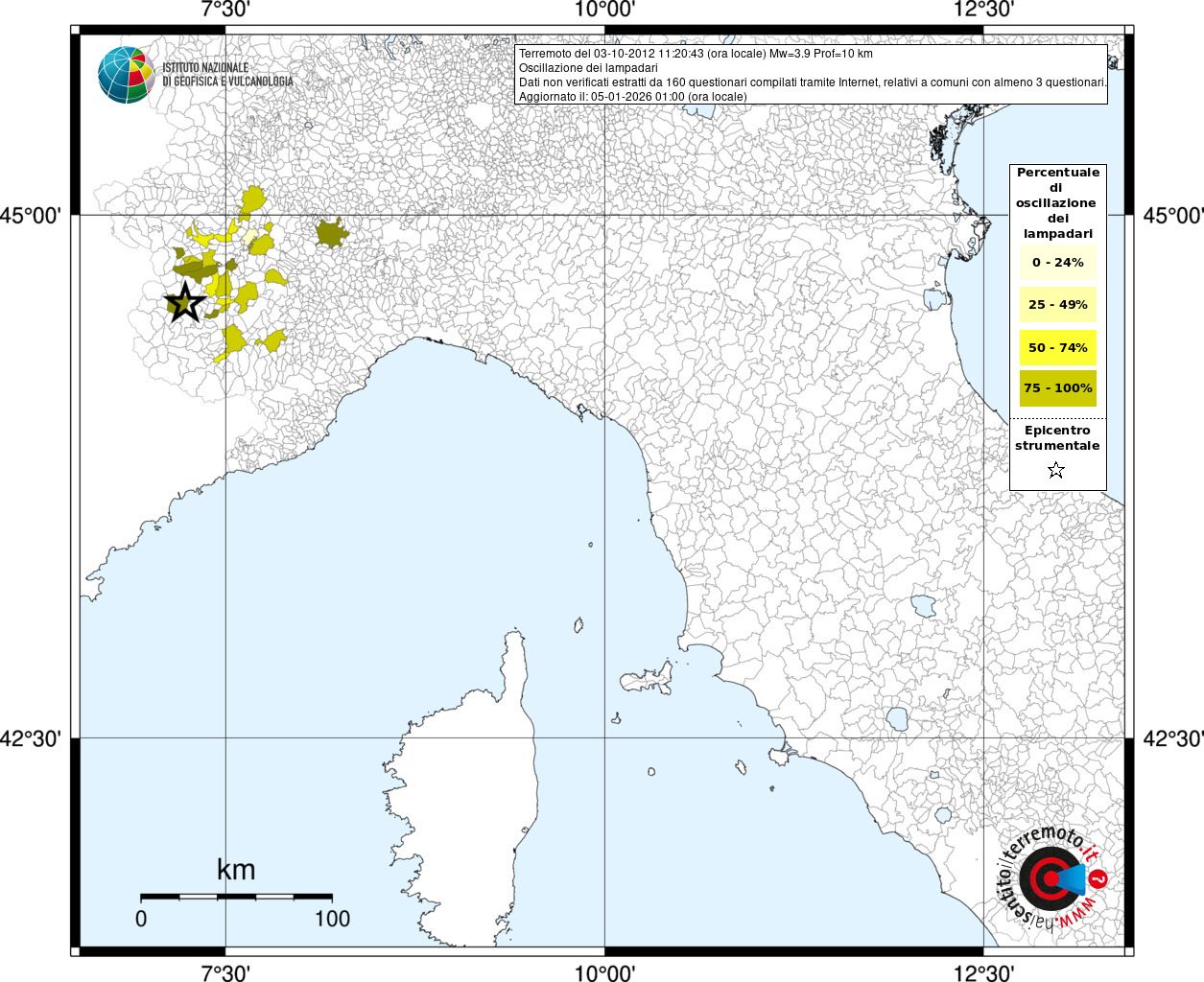Click the 'Dati non verificati' questionnaire line

pos(813,82)
